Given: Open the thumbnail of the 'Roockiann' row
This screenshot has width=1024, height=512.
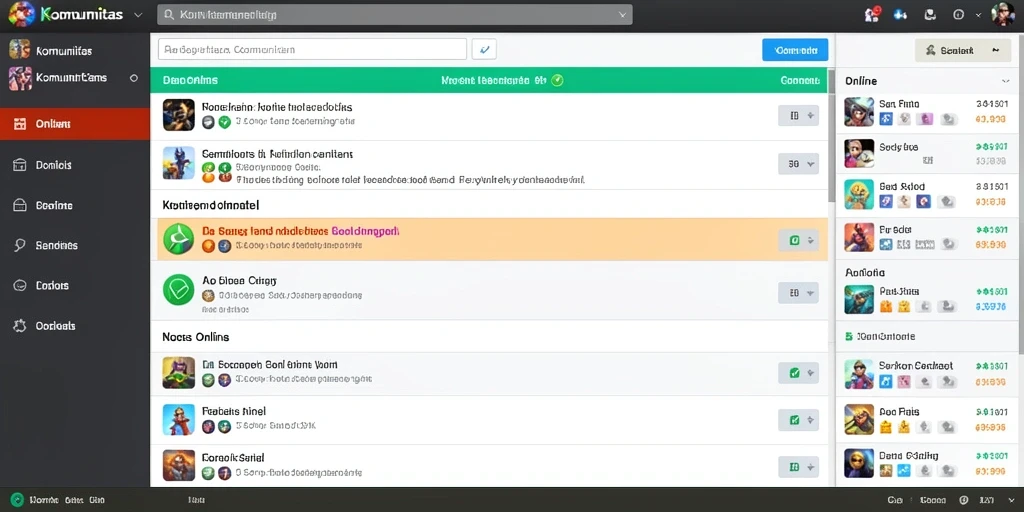Looking at the screenshot, I should (178, 115).
